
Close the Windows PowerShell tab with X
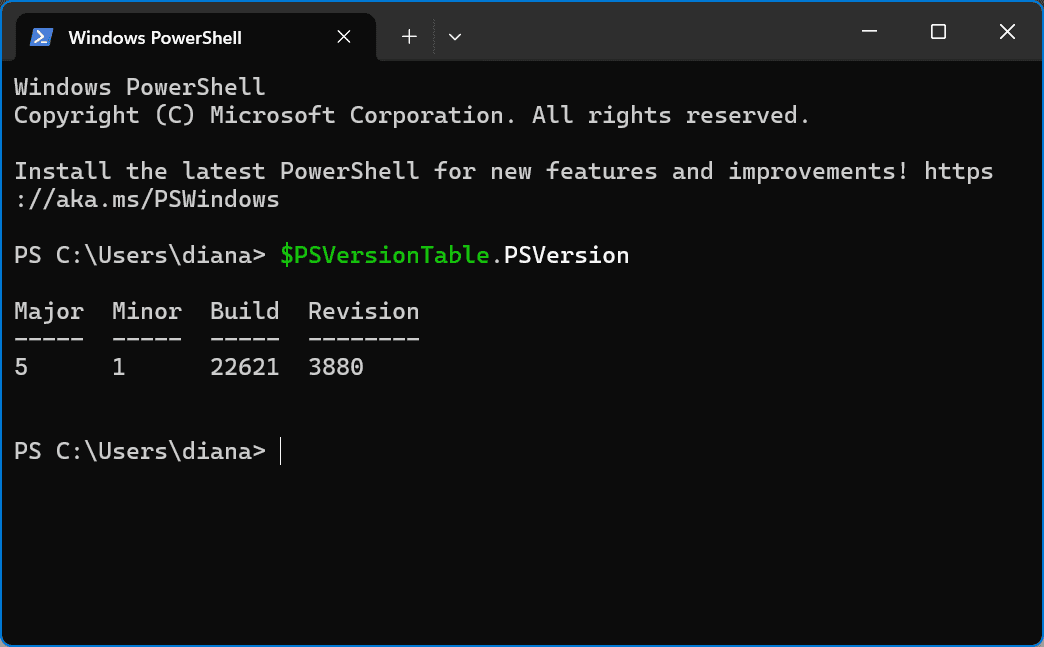tap(343, 36)
